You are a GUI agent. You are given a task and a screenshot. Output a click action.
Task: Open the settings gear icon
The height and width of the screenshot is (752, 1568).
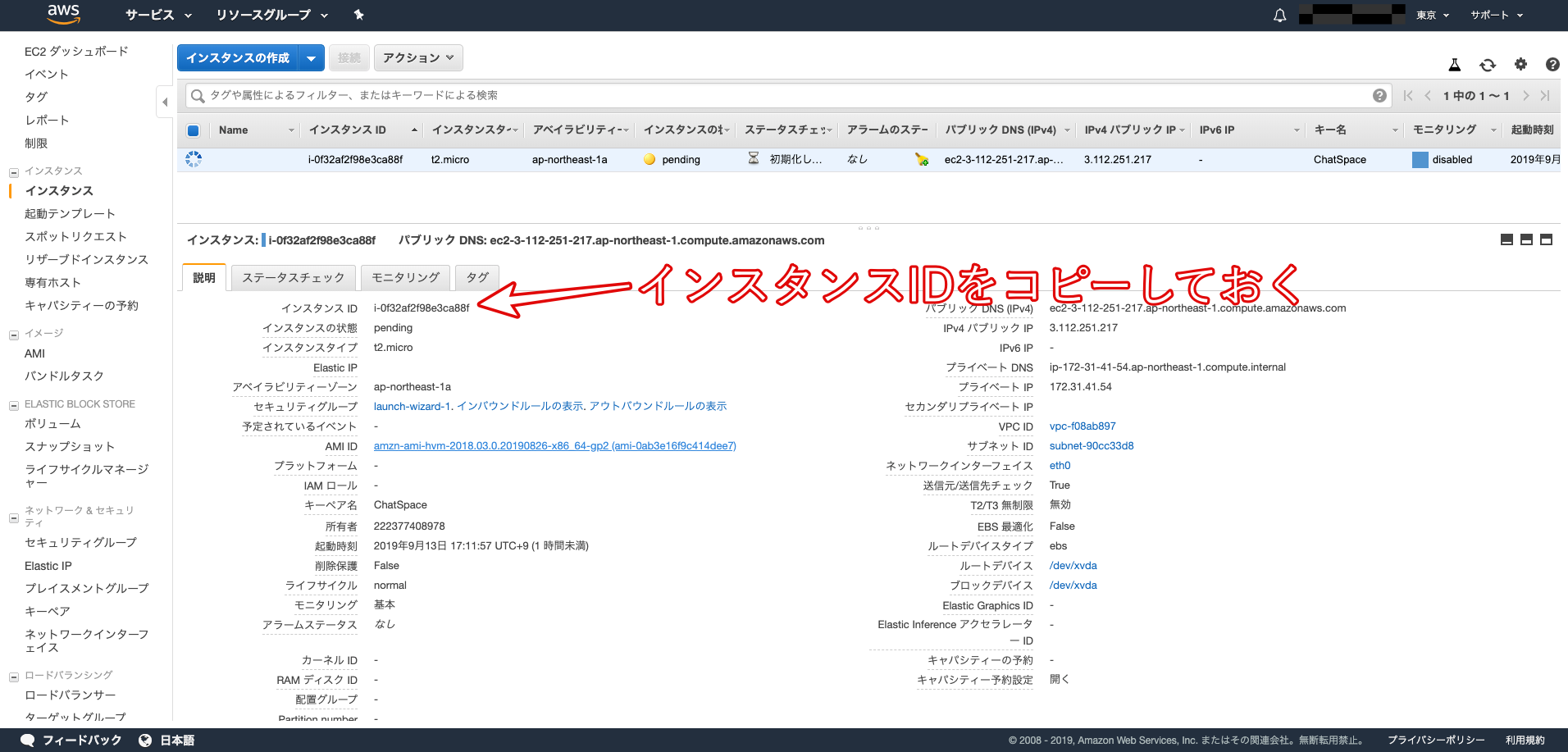pyautogui.click(x=1520, y=64)
